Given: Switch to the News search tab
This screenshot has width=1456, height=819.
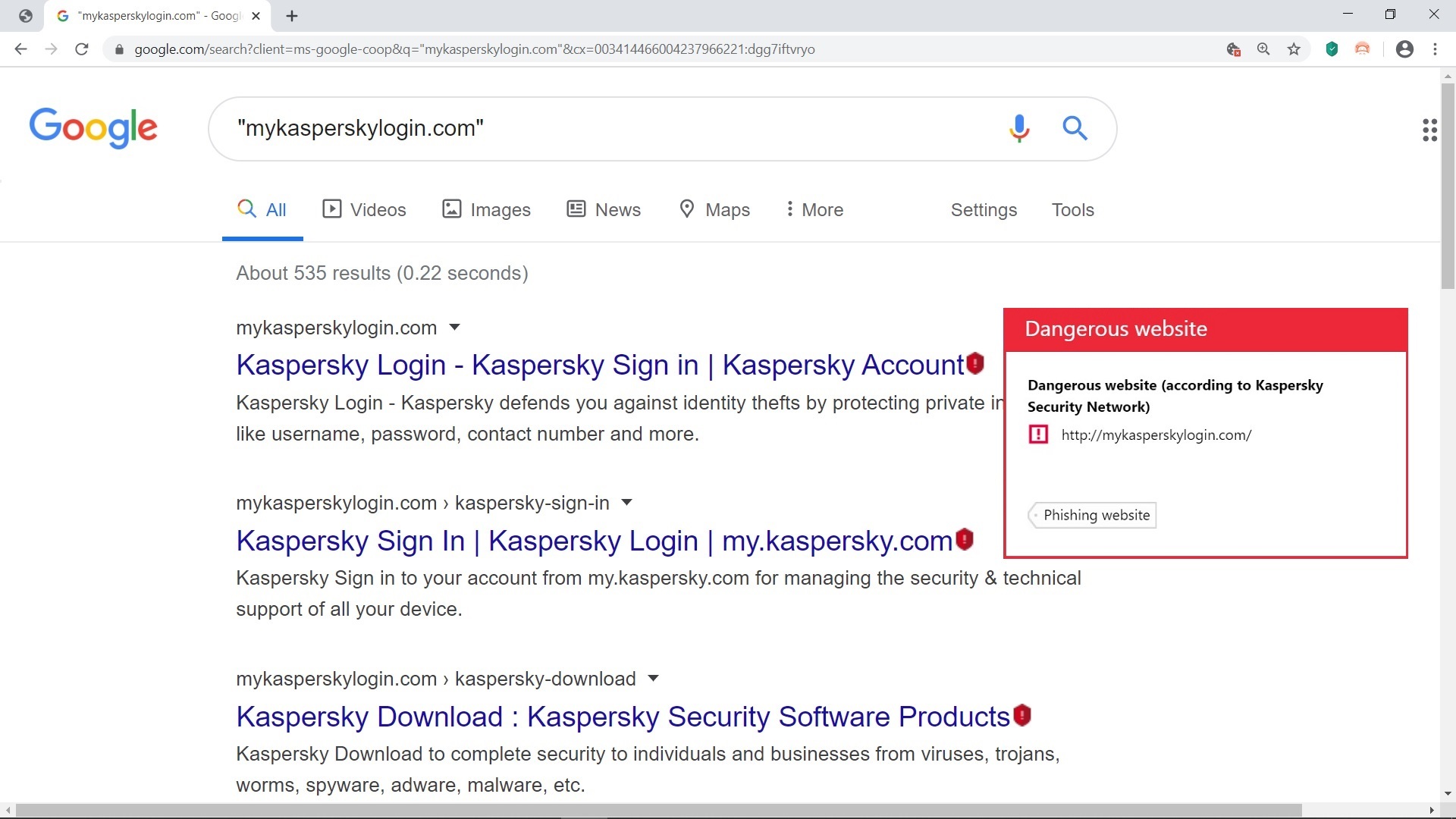Looking at the screenshot, I should (604, 209).
